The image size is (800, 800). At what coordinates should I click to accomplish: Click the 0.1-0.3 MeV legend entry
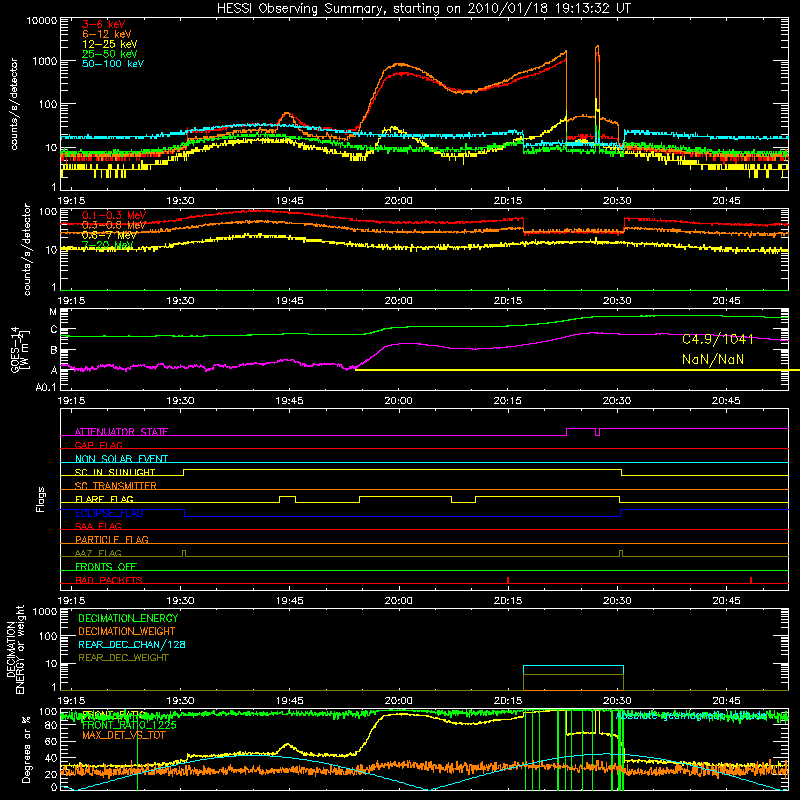point(114,215)
